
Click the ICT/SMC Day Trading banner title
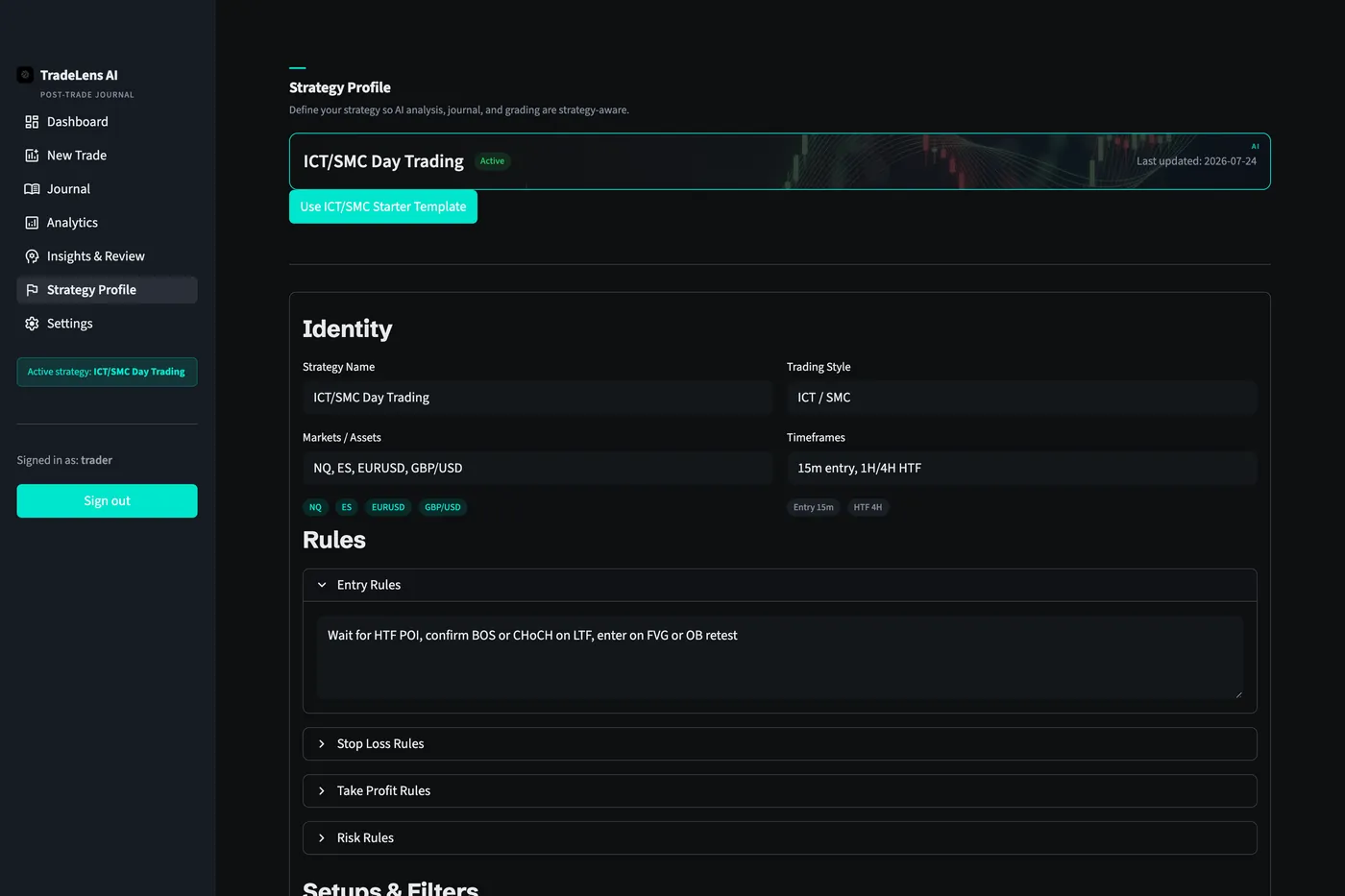(x=383, y=161)
